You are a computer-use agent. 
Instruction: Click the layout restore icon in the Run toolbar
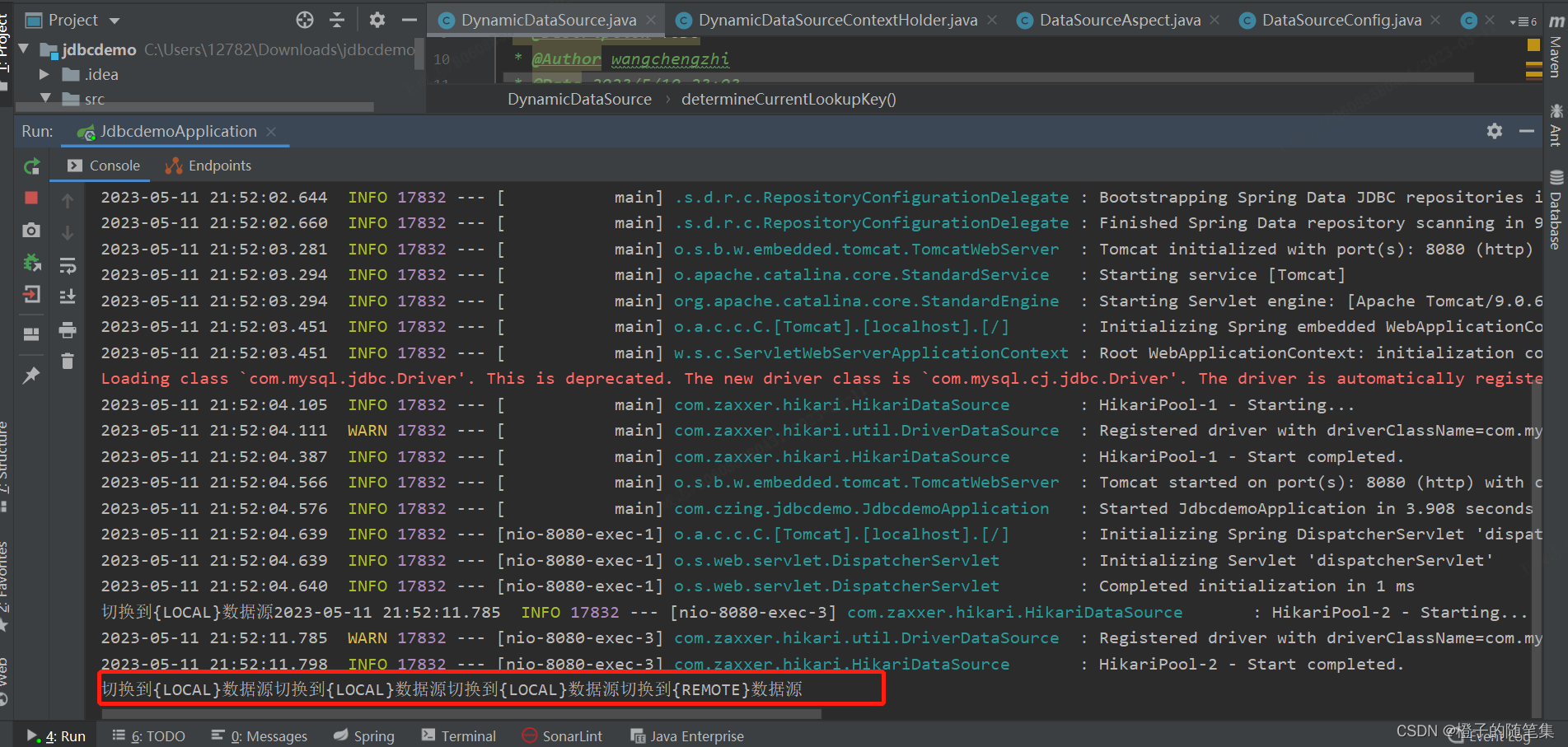click(x=31, y=334)
